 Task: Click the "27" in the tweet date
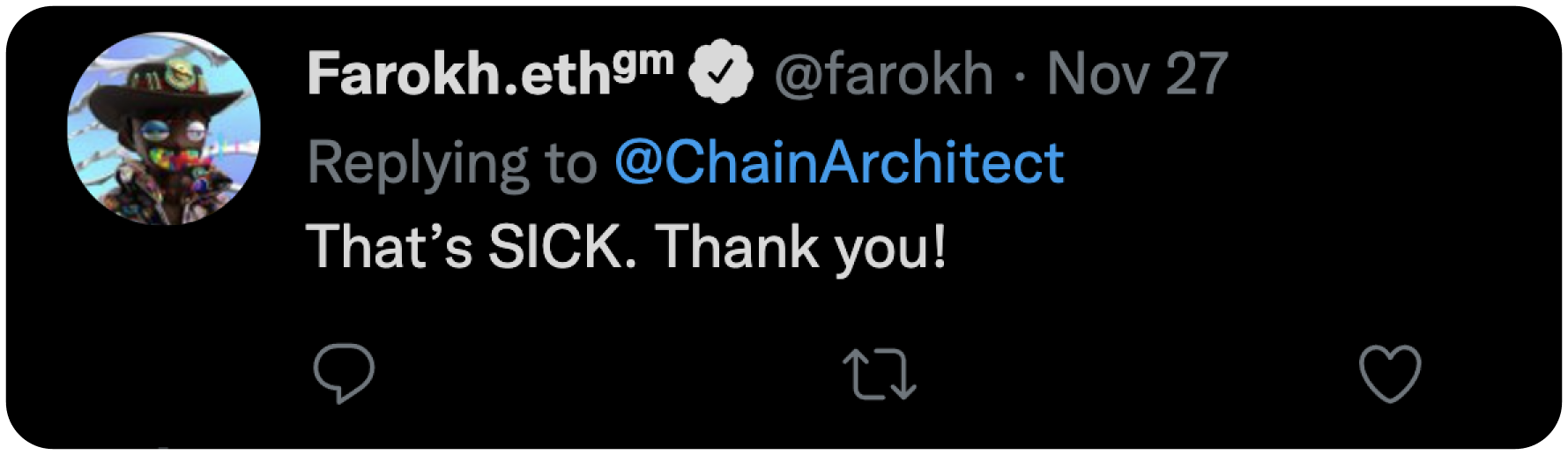point(1196,75)
